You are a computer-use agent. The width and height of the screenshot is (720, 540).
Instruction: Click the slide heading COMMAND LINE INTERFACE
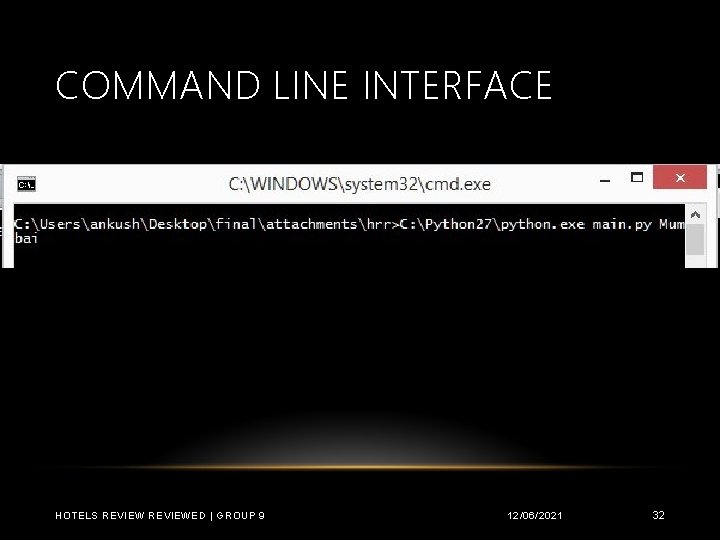tap(304, 85)
